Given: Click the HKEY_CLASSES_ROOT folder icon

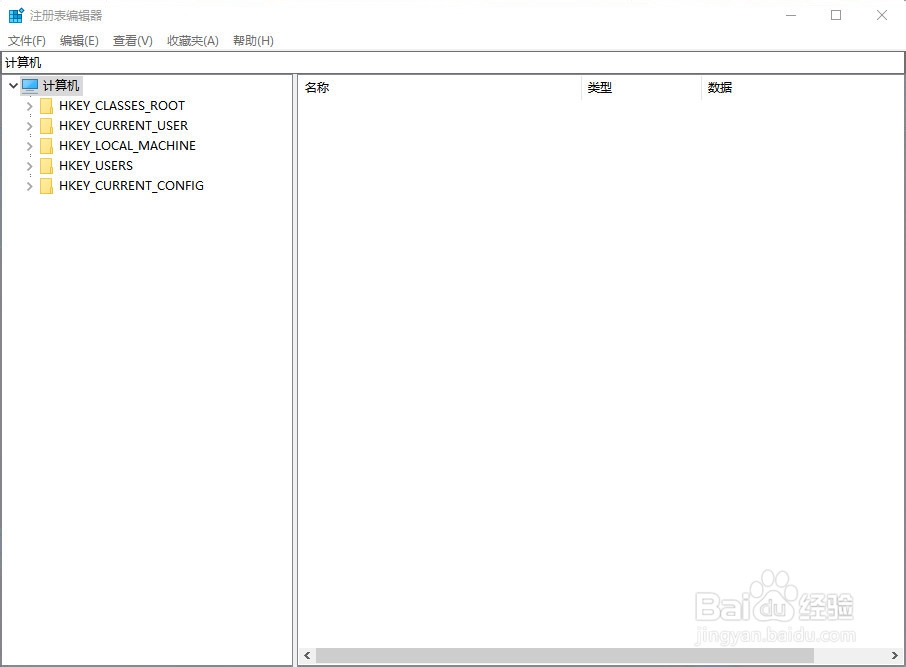Looking at the screenshot, I should [47, 105].
